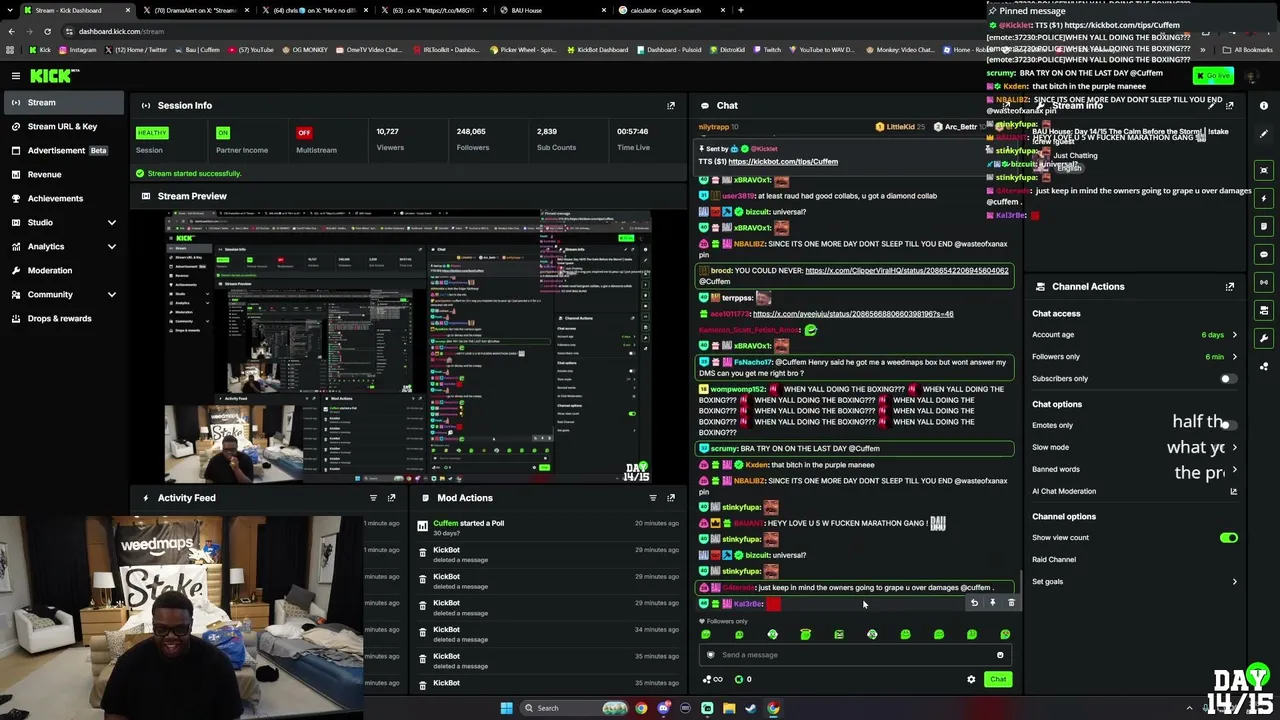This screenshot has height=720, width=1280.
Task: Pop out the Mod Actions panel
Action: (x=671, y=498)
